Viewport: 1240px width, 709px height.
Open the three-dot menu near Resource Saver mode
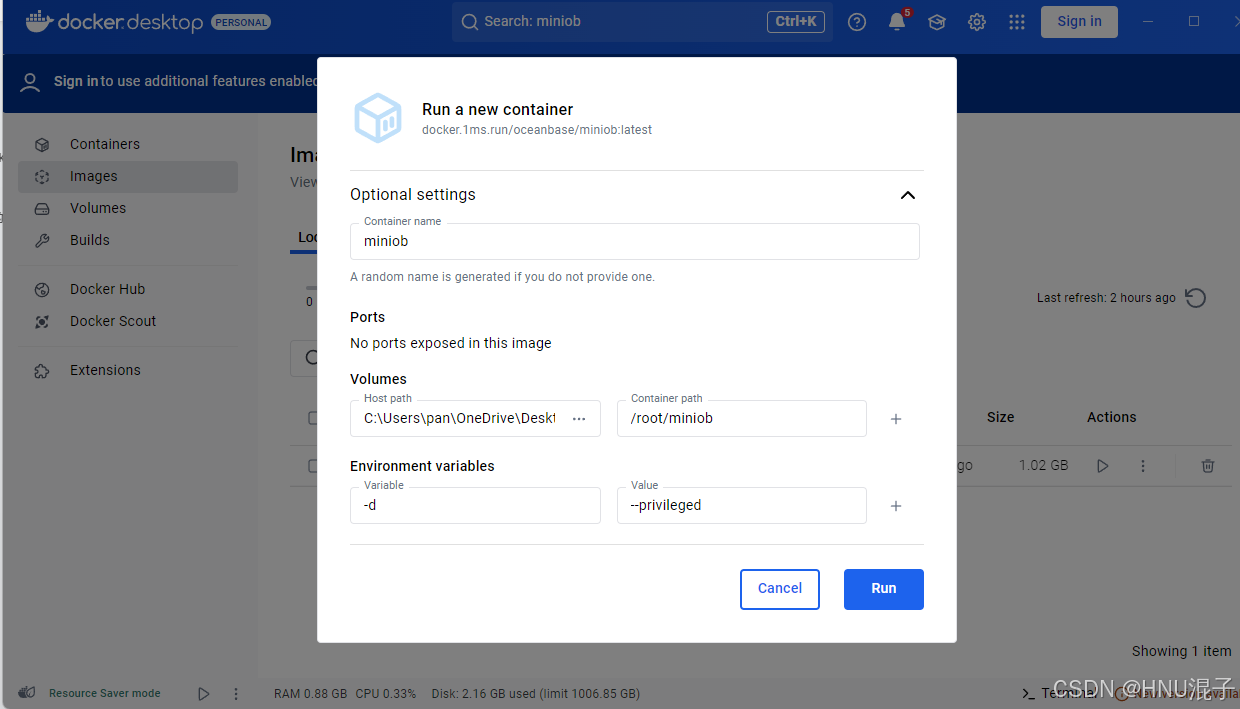[x=235, y=693]
